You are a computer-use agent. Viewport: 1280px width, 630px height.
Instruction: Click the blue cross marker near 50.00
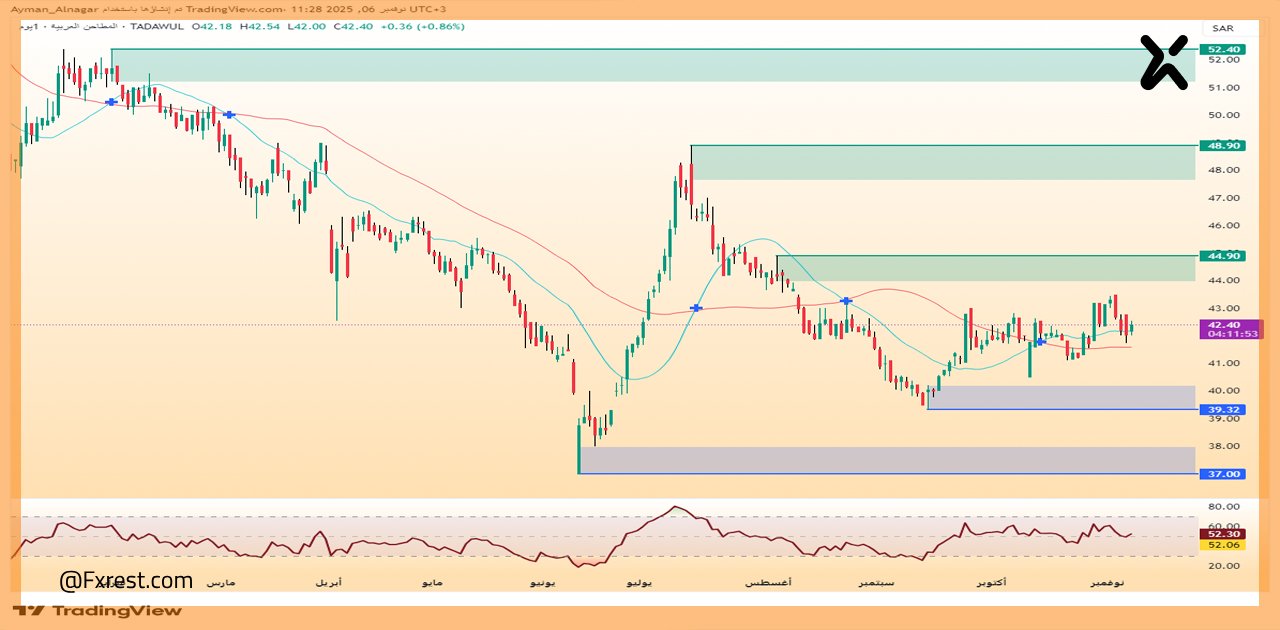(x=229, y=115)
